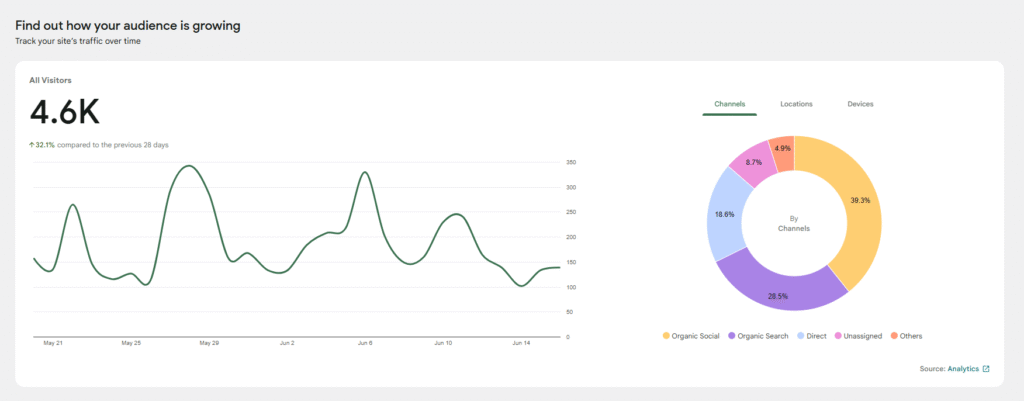
Task: Click the green upward growth arrow icon
Action: (31, 145)
